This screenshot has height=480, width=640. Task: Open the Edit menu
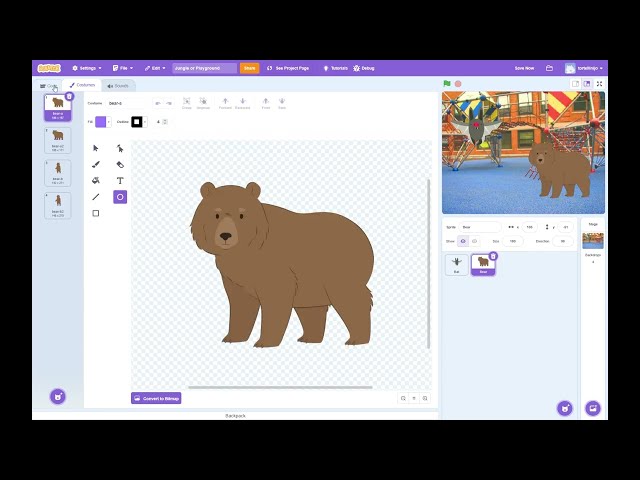[155, 68]
